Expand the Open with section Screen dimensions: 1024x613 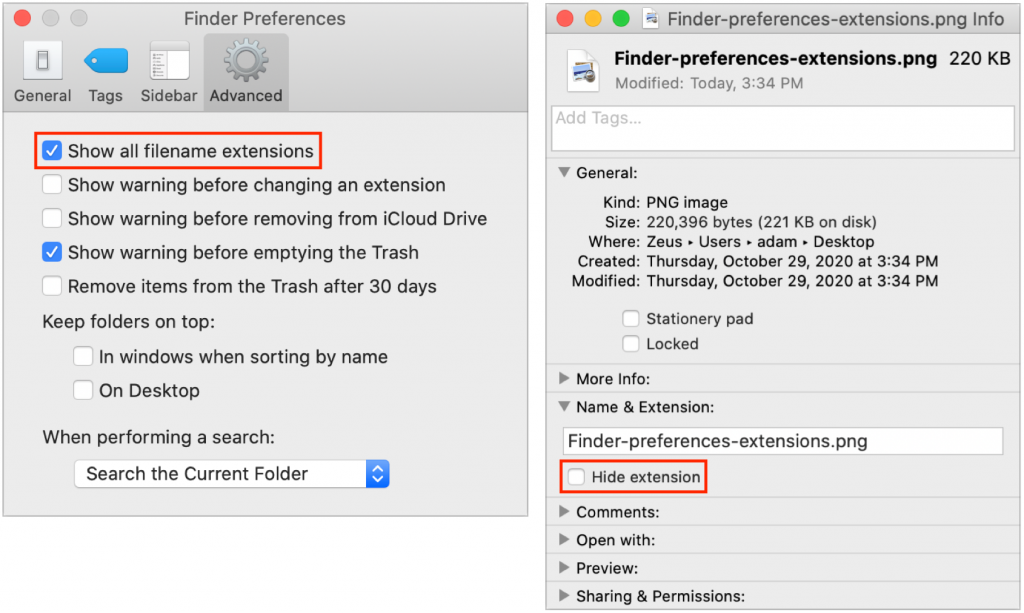[x=563, y=540]
